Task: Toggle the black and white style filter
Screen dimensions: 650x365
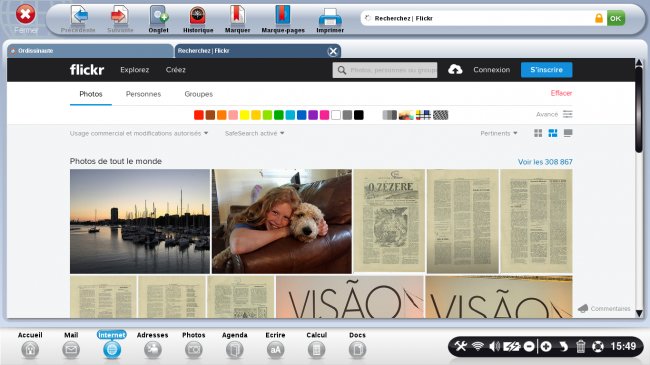Action: pos(389,115)
